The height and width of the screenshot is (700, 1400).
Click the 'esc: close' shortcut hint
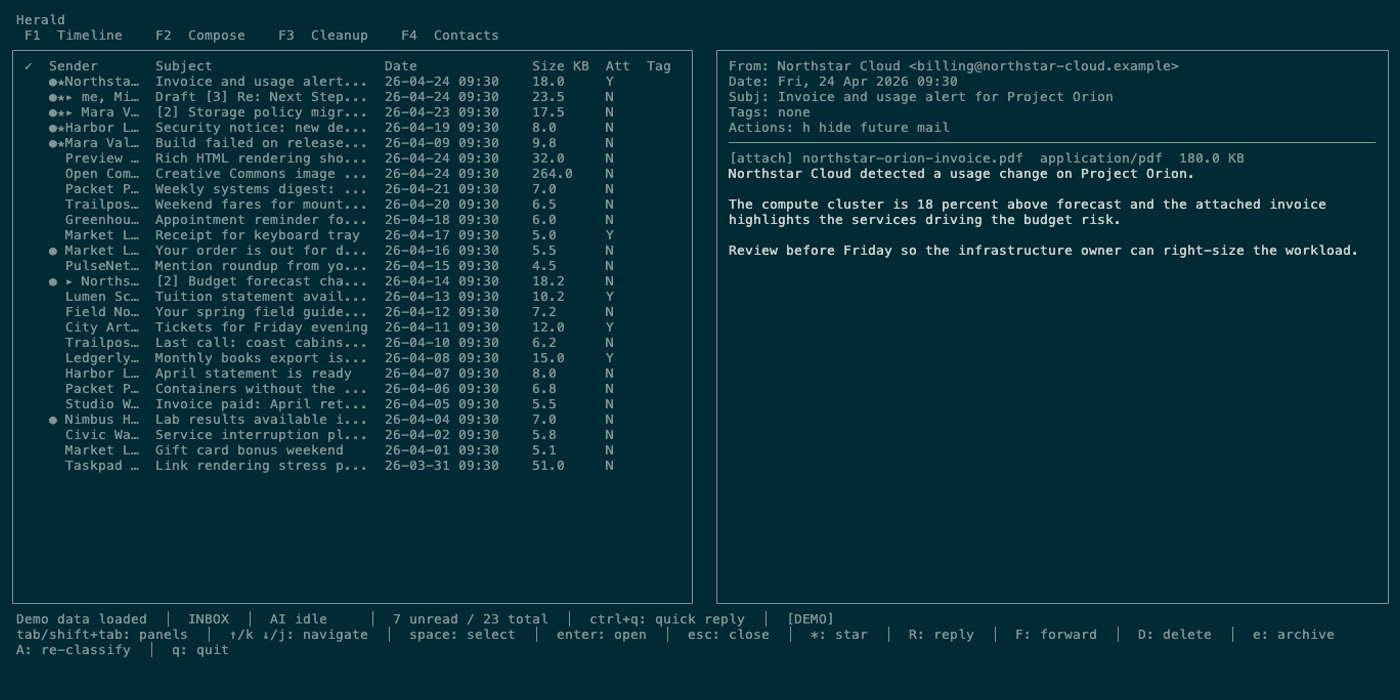(729, 635)
